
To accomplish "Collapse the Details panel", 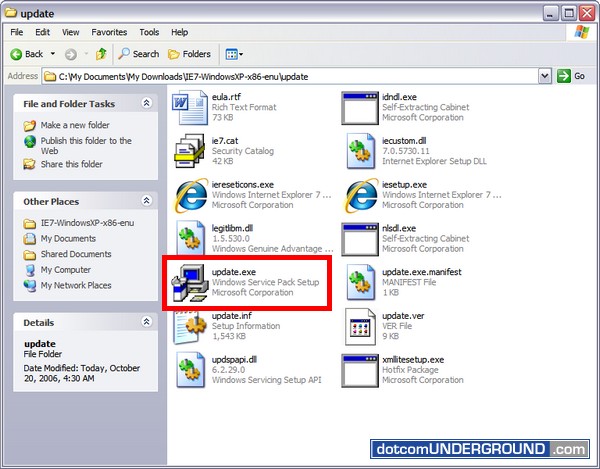I will (147, 321).
